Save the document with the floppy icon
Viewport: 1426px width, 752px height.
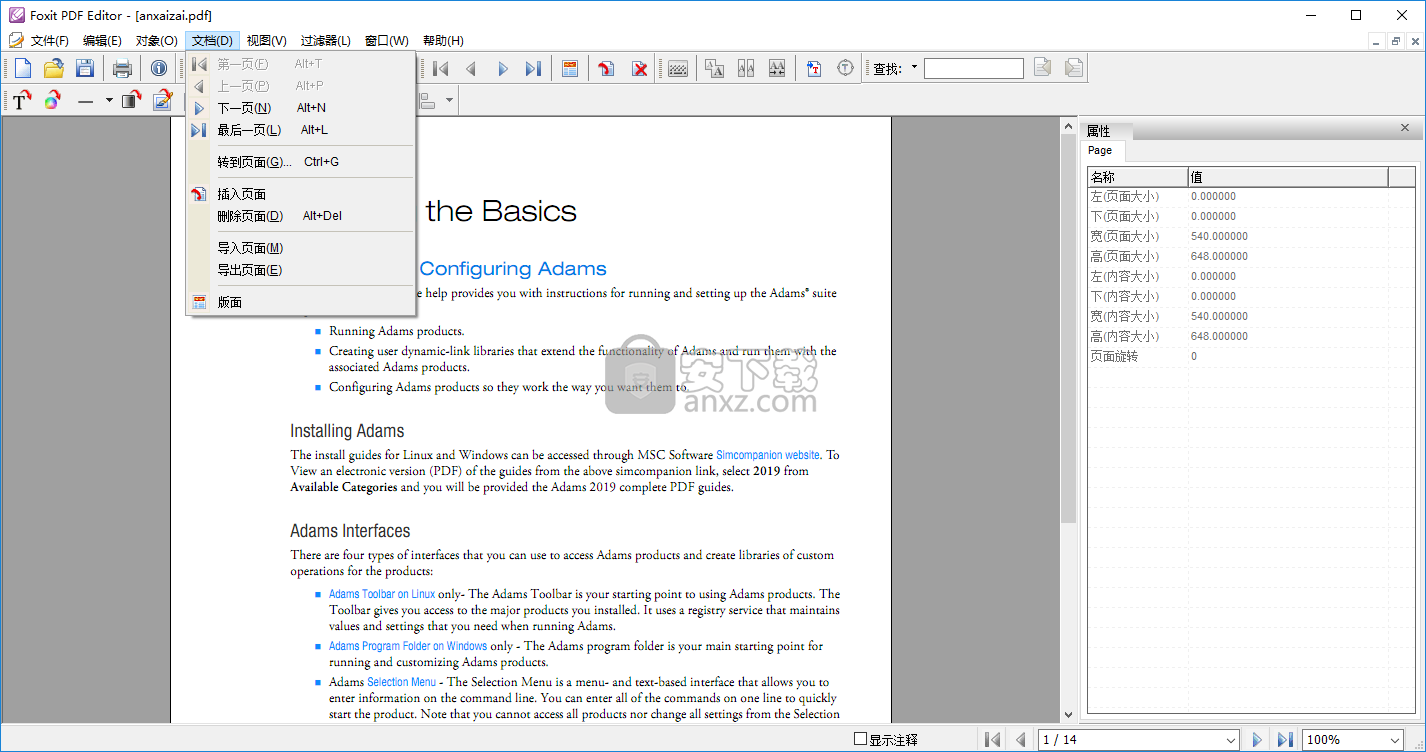pos(85,68)
